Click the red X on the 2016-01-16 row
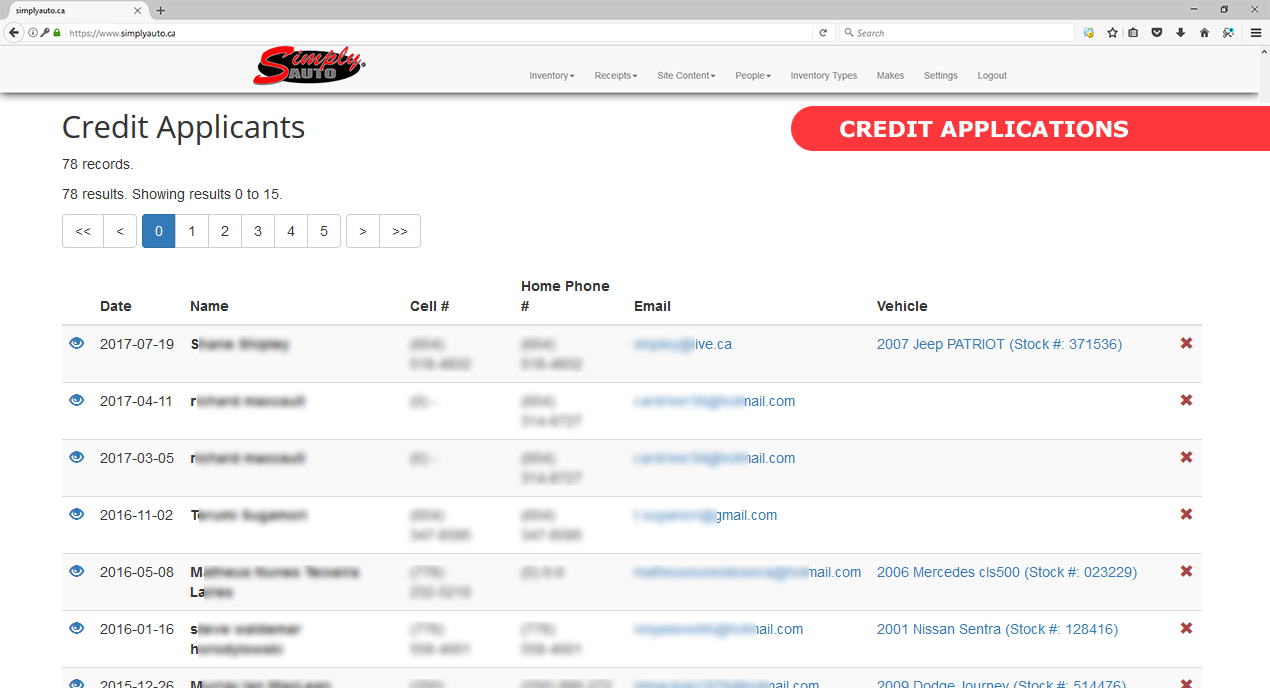This screenshot has height=688, width=1270. [1186, 628]
